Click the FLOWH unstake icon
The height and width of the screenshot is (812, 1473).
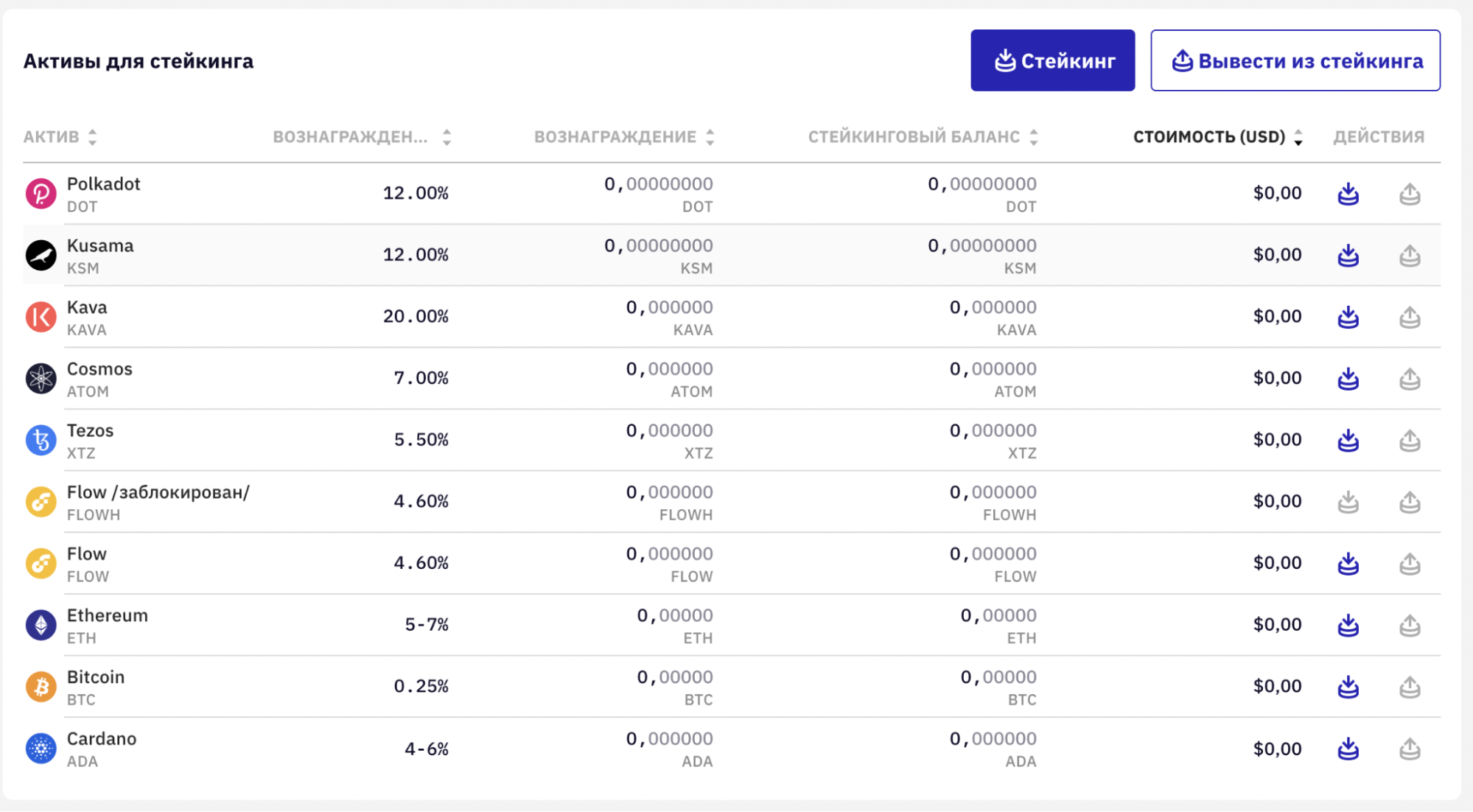click(x=1409, y=502)
